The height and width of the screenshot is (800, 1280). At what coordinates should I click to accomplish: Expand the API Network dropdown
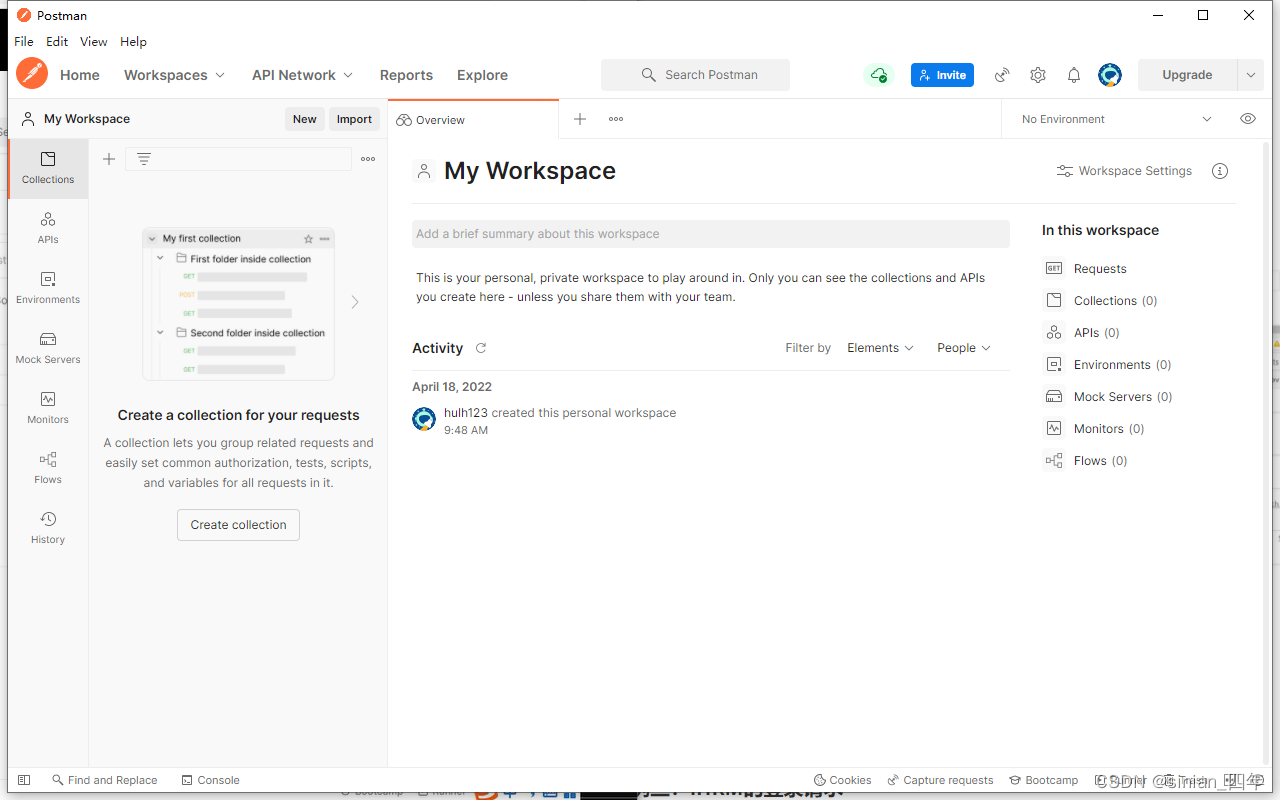pos(303,75)
